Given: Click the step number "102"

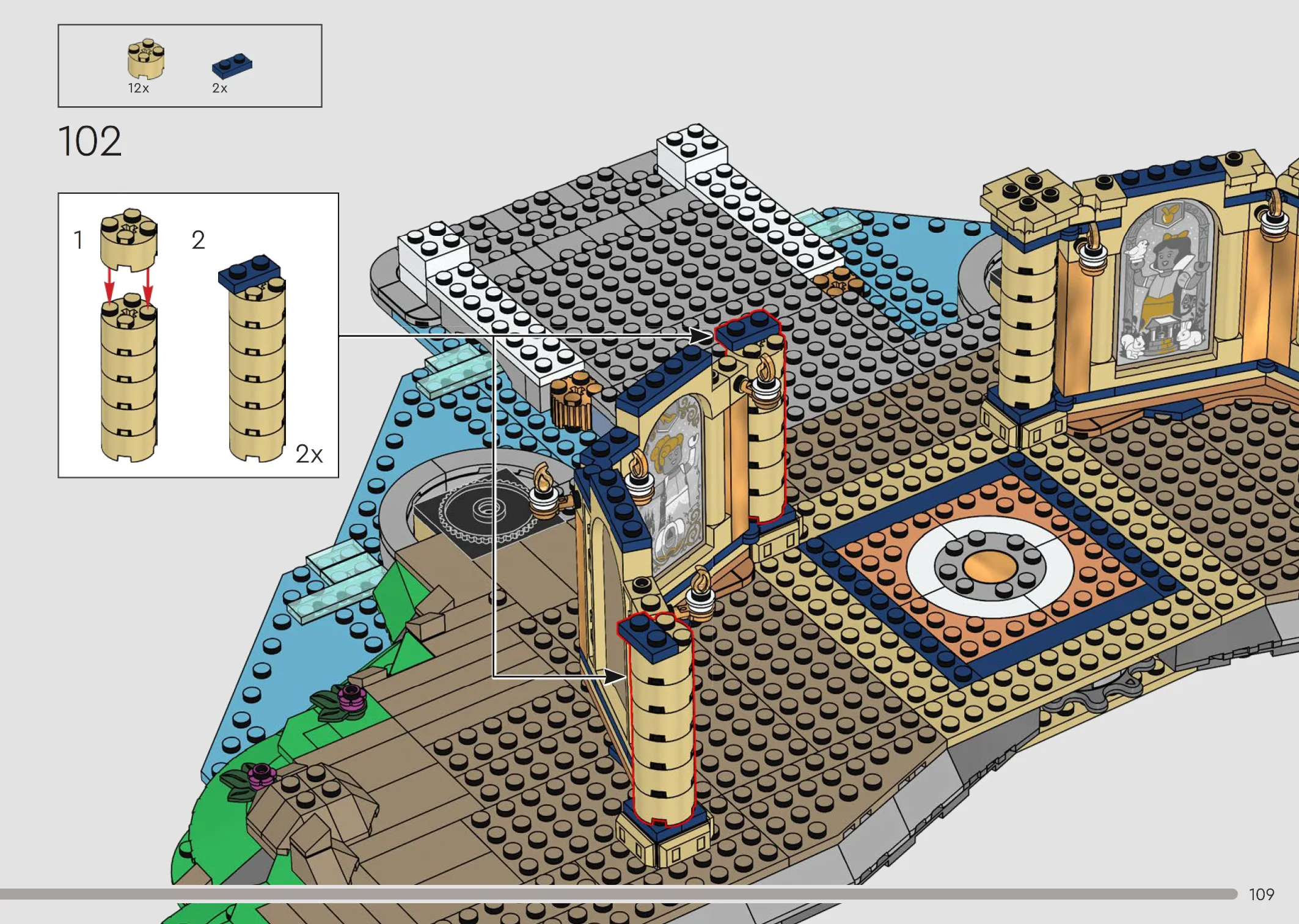Looking at the screenshot, I should [x=90, y=141].
